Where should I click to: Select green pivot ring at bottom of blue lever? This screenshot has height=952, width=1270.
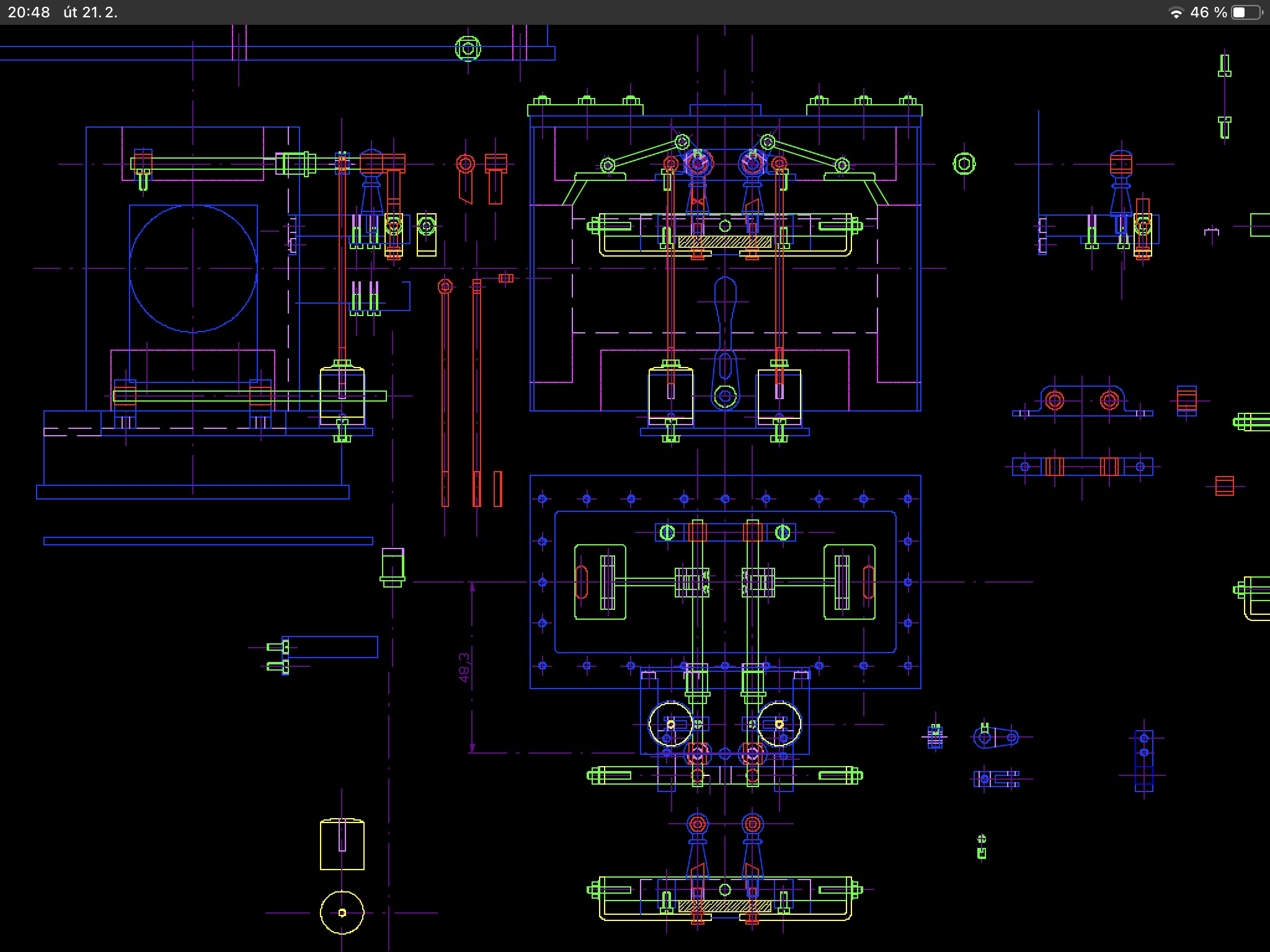coord(725,396)
